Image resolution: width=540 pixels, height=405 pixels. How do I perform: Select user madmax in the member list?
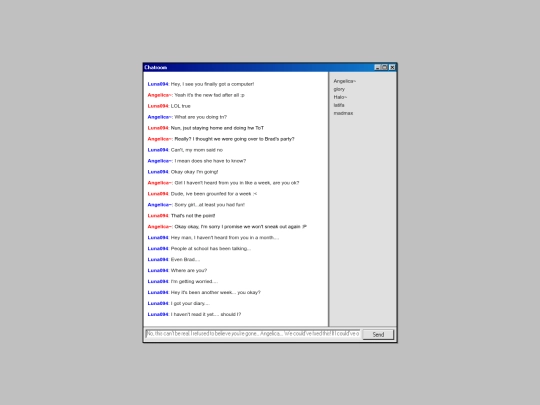tap(343, 113)
